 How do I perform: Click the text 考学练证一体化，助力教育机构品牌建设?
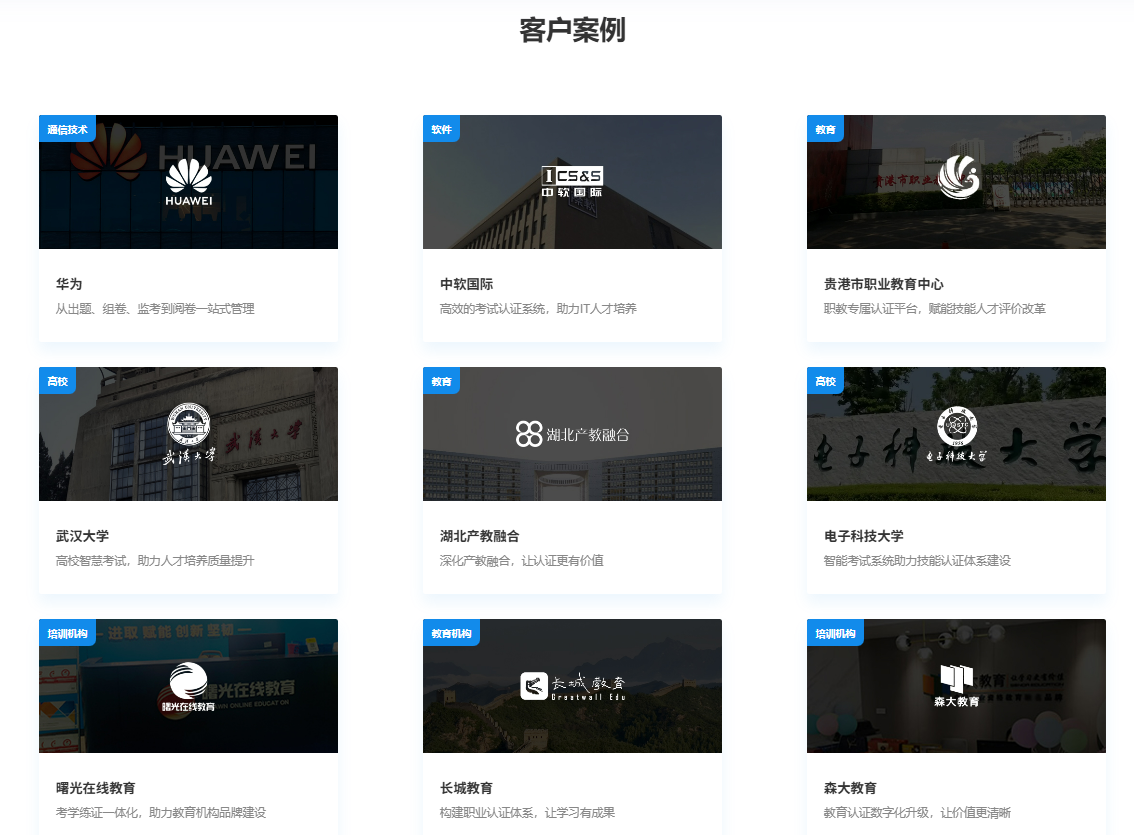[161, 813]
